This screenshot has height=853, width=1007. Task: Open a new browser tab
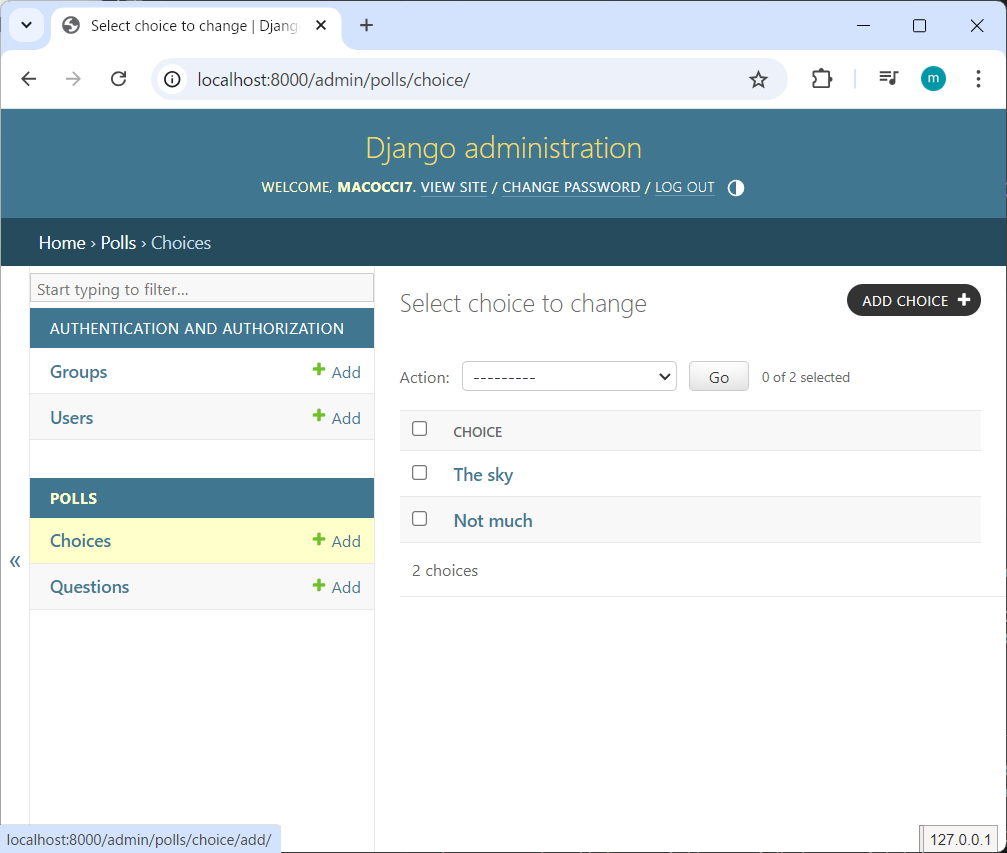[x=366, y=25]
